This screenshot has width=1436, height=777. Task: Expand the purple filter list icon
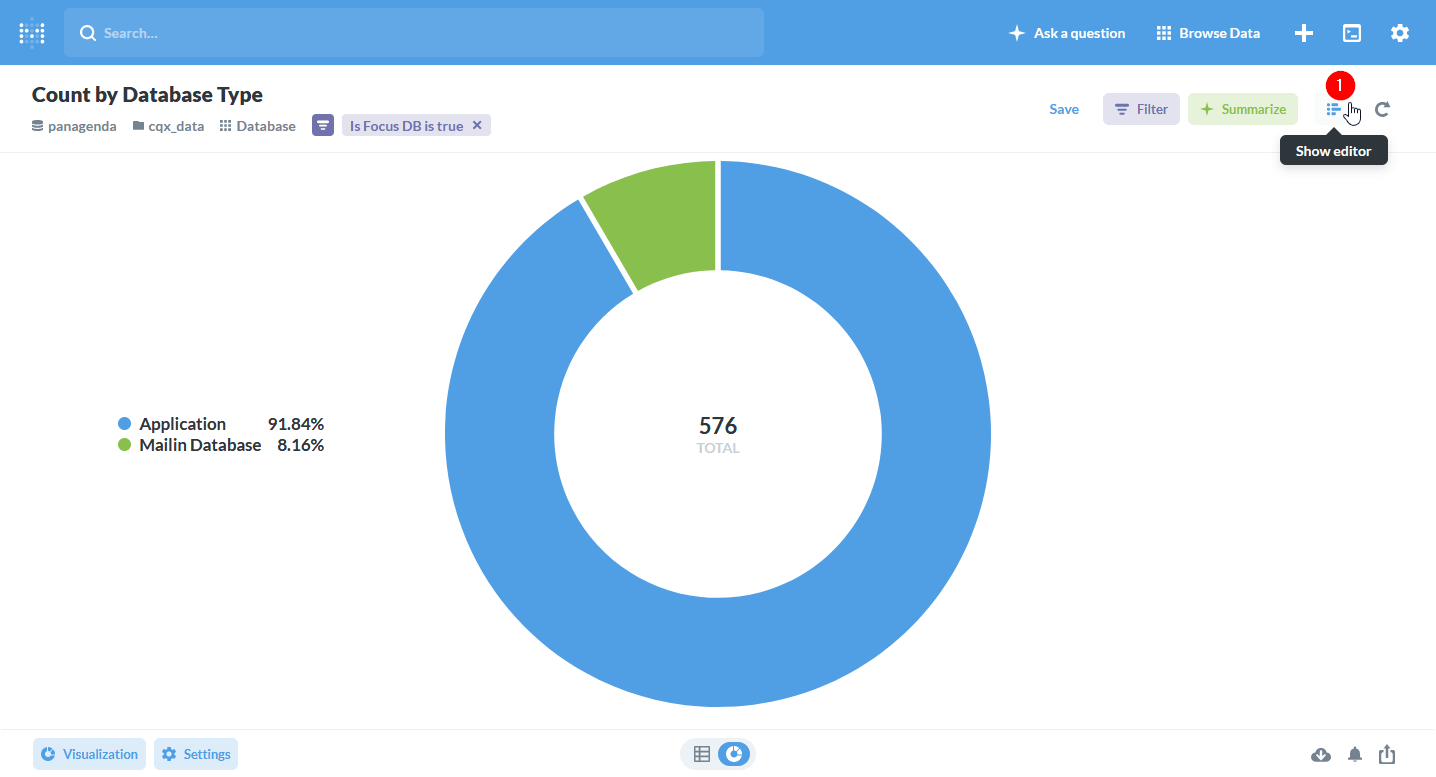click(323, 125)
